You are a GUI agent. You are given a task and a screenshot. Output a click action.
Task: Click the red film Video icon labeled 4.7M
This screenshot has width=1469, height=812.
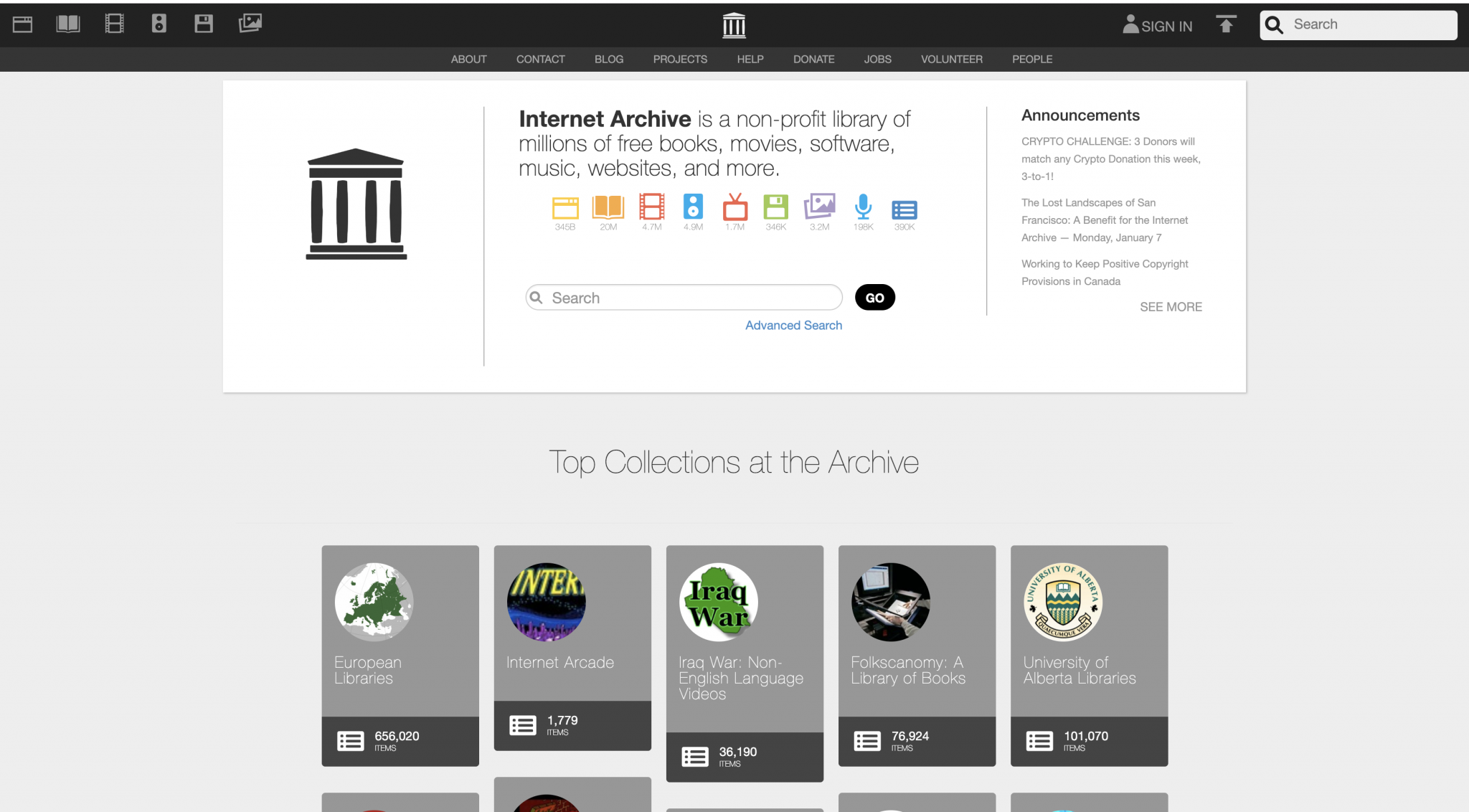(x=652, y=207)
